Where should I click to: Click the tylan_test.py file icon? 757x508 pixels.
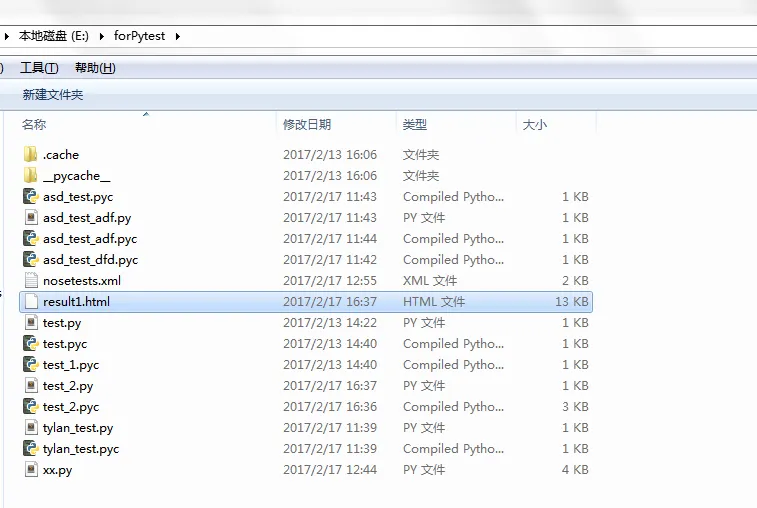point(31,427)
